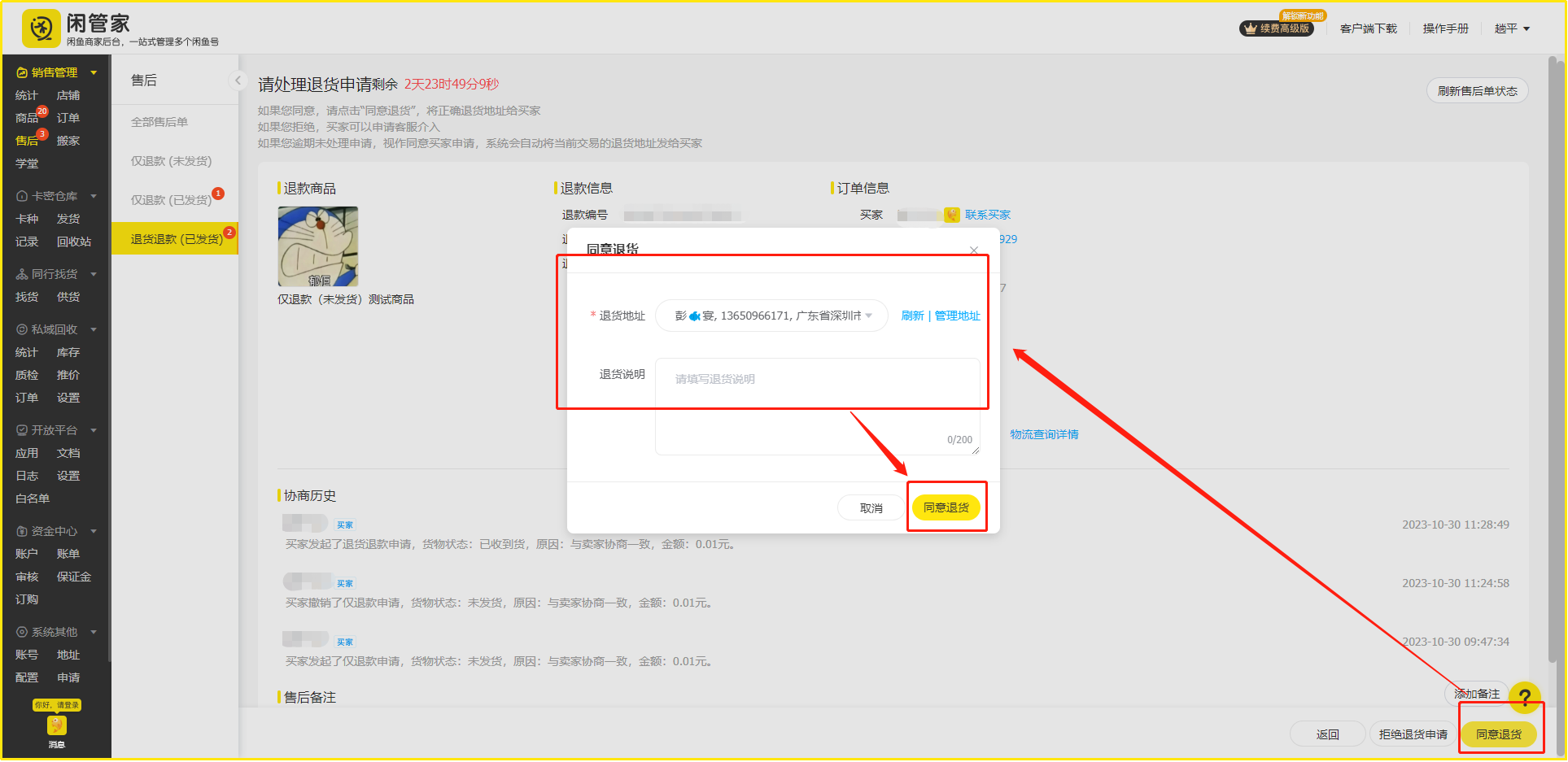This screenshot has height=762, width=1568.
Task: Expand the 趟平 account menu
Action: click(1512, 28)
